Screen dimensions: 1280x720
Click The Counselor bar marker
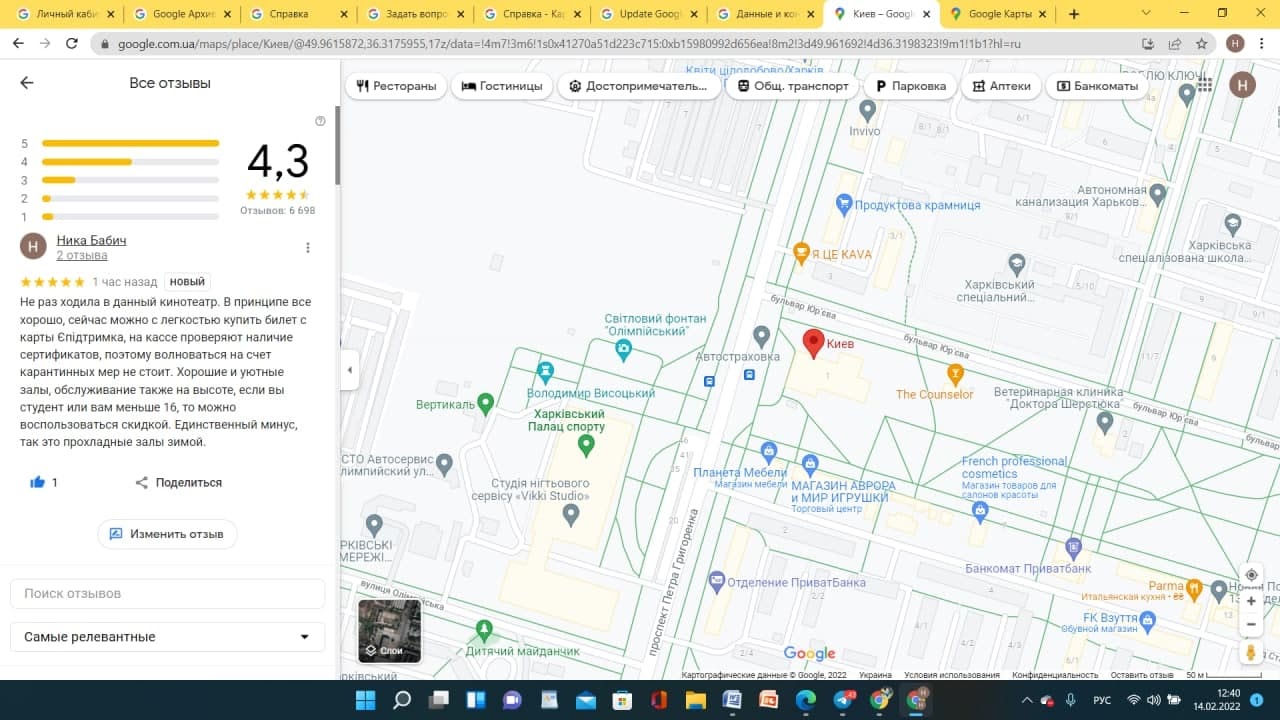click(955, 374)
